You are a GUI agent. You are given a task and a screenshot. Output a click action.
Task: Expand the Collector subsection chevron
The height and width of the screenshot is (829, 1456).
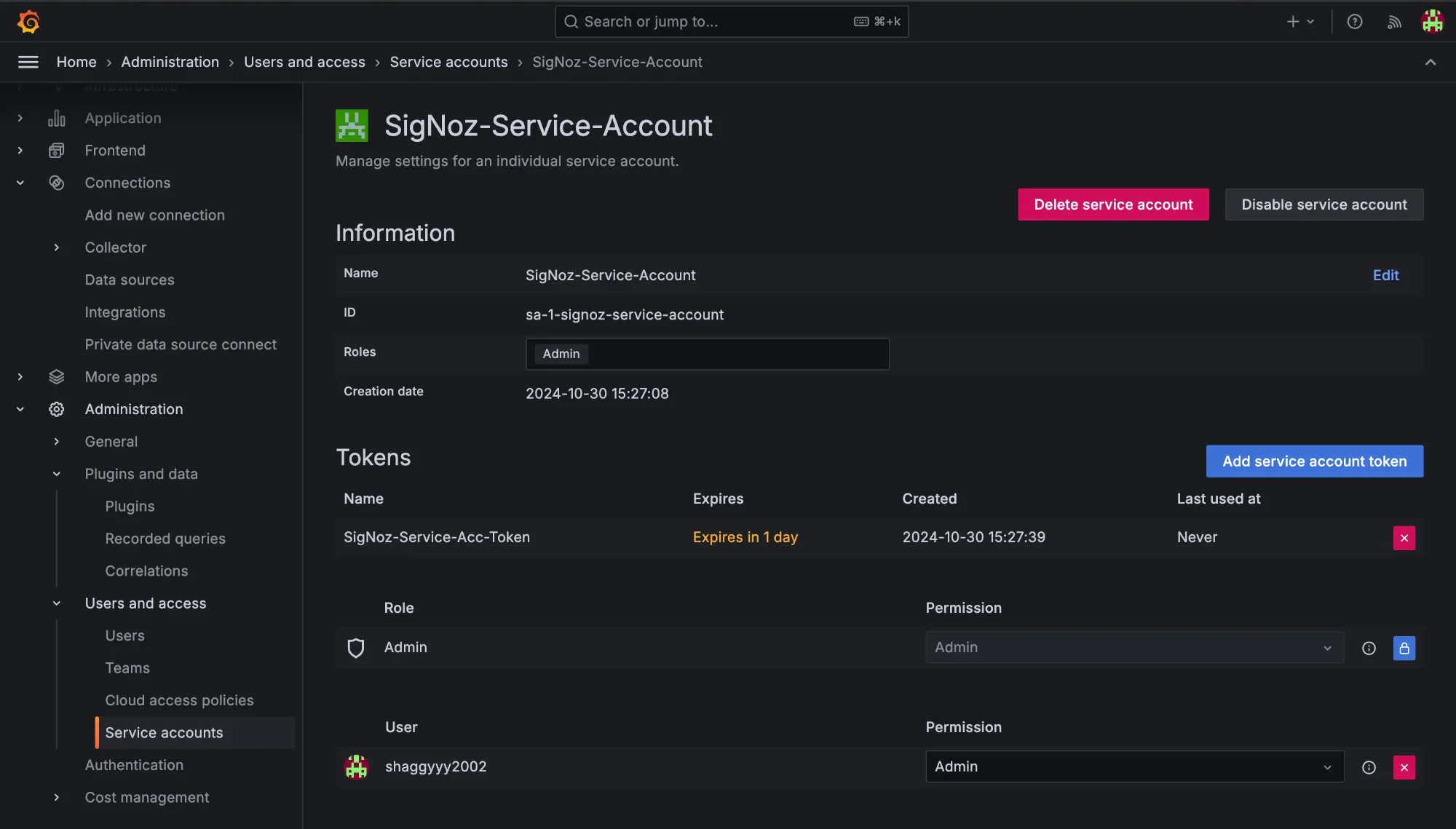point(57,247)
